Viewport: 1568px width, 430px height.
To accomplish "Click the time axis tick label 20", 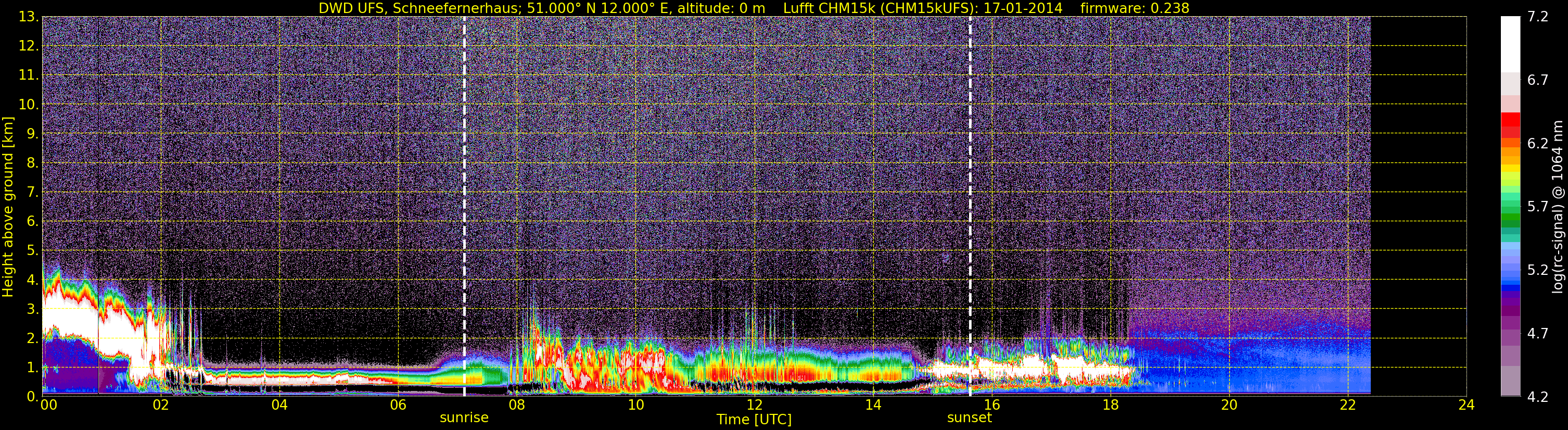I will (x=1229, y=406).
